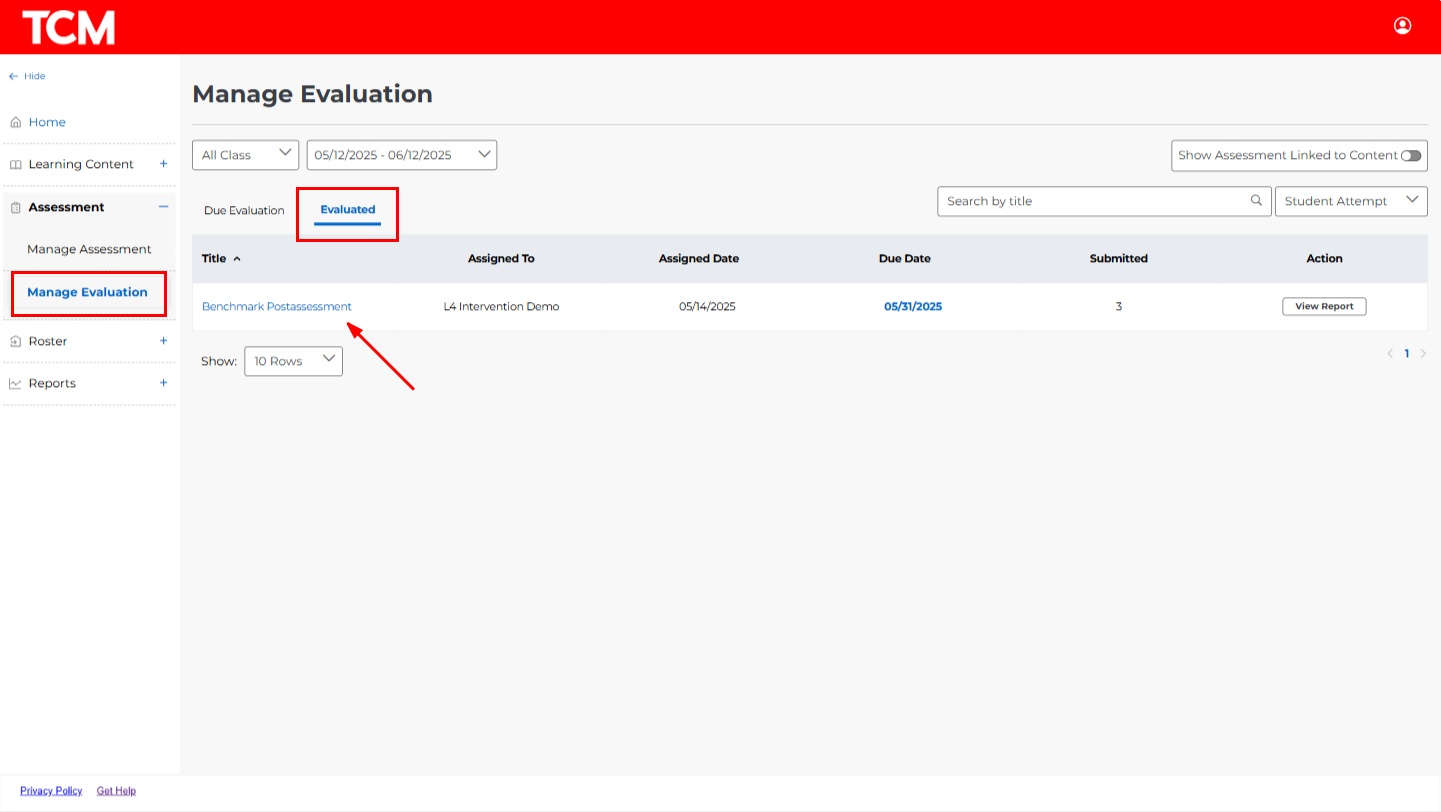The height and width of the screenshot is (812, 1441).
Task: Switch to Due Evaluation tab
Action: point(244,211)
